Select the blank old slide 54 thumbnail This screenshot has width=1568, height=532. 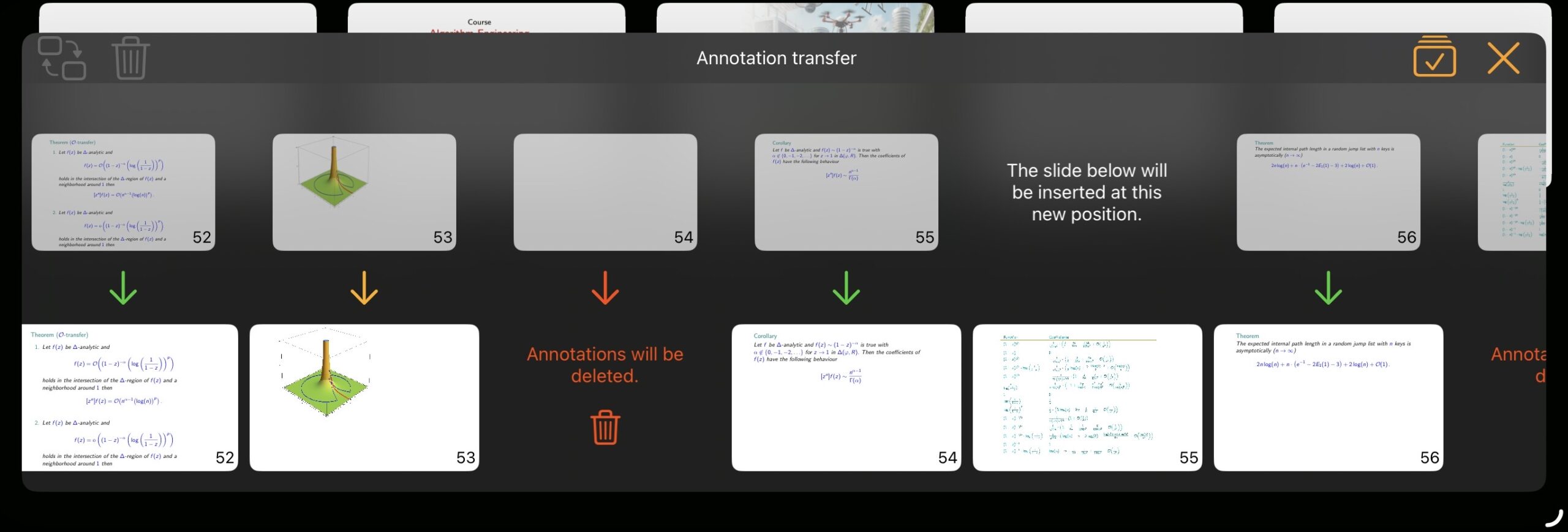coord(605,192)
